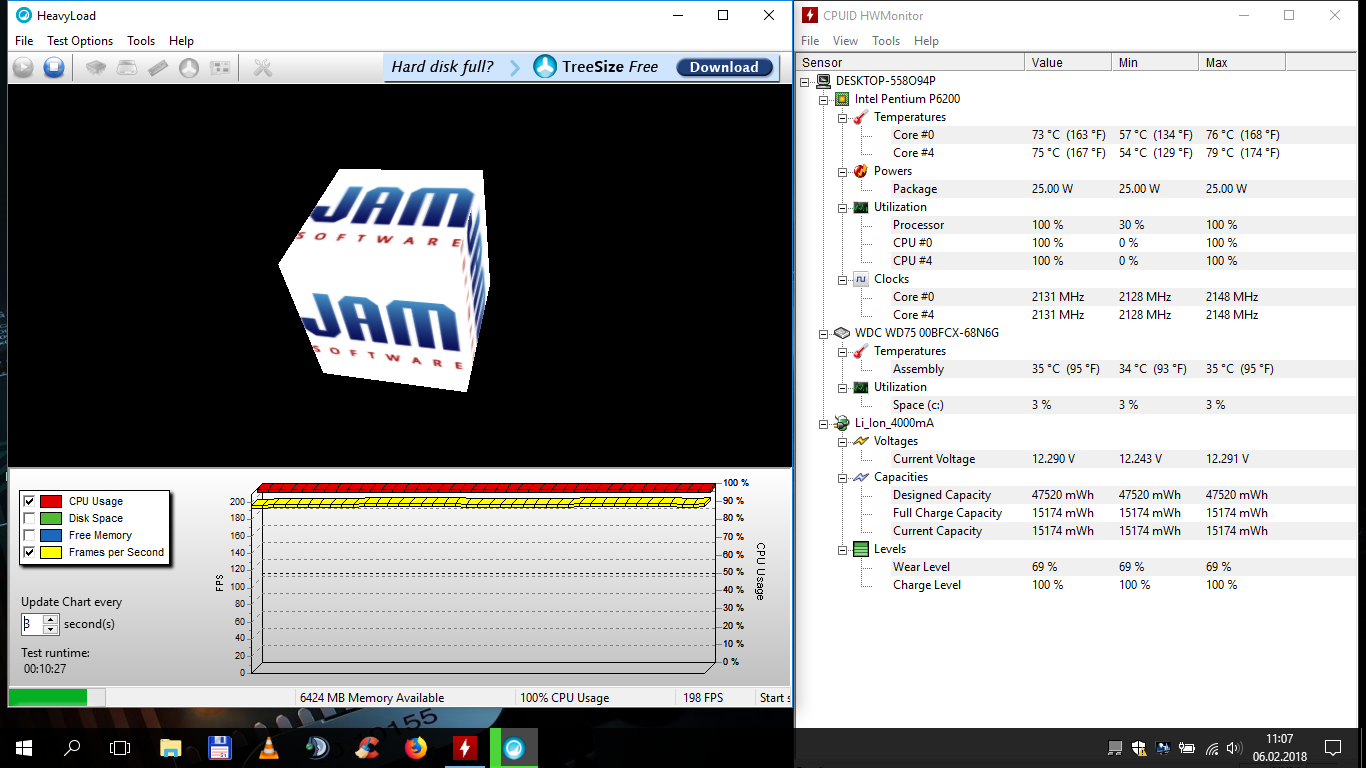The height and width of the screenshot is (768, 1366).
Task: Click the red CPU Usage color swatch
Action: point(51,501)
